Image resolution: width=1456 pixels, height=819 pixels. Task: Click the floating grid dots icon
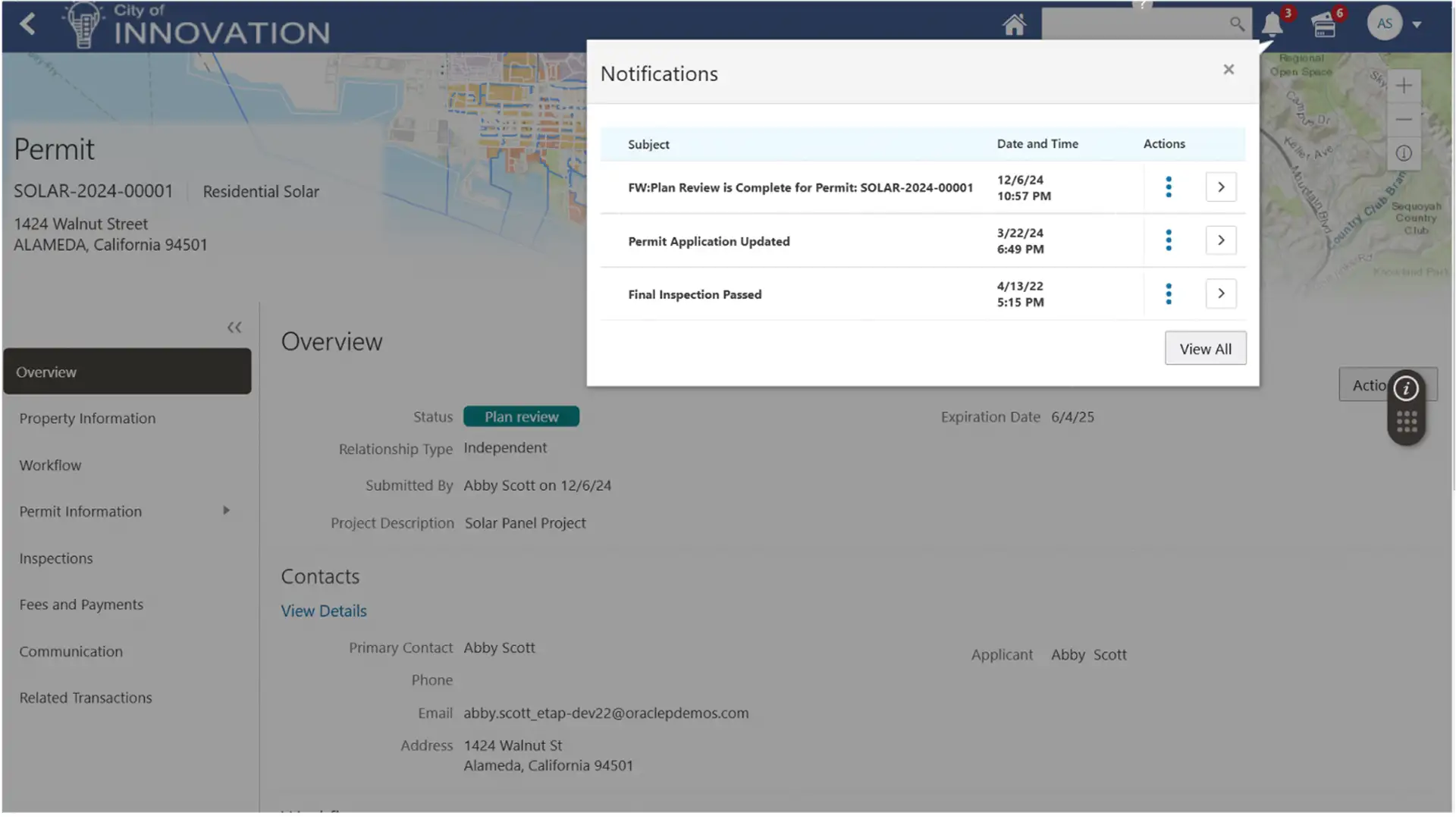tap(1407, 422)
